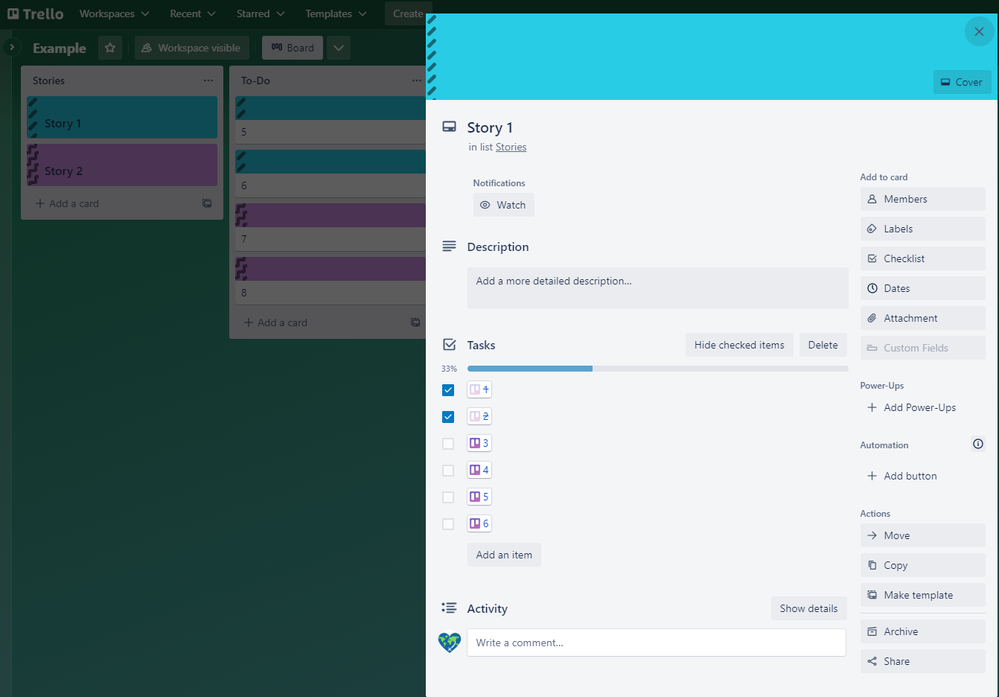Change the card Cover

[x=961, y=82]
